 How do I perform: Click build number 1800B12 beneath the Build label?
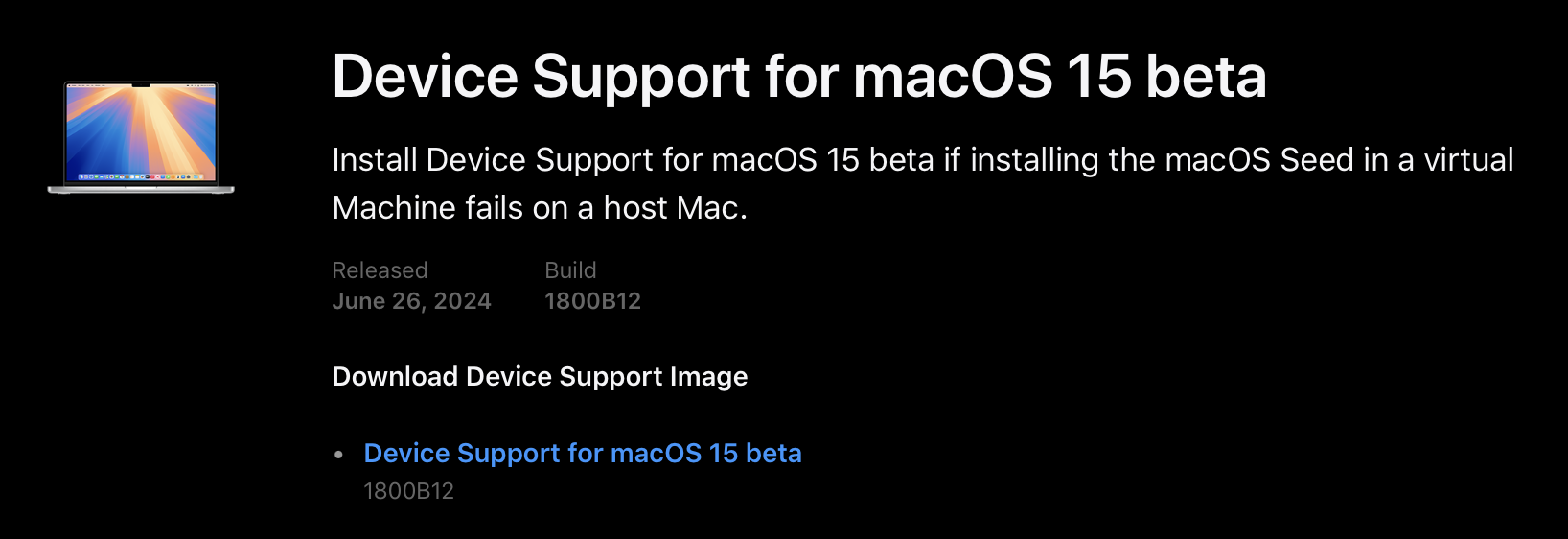[x=592, y=301]
